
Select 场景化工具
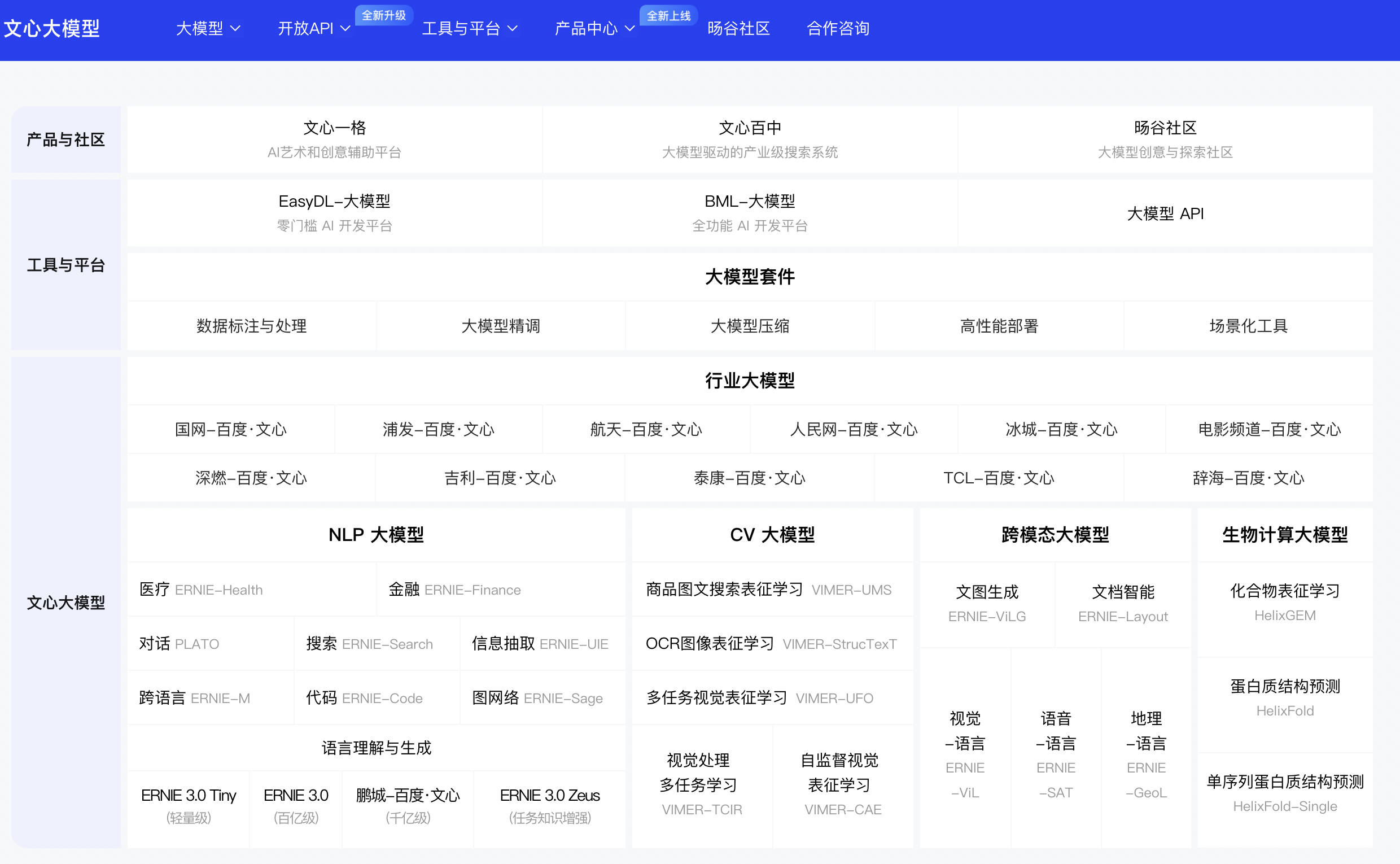(x=1249, y=326)
